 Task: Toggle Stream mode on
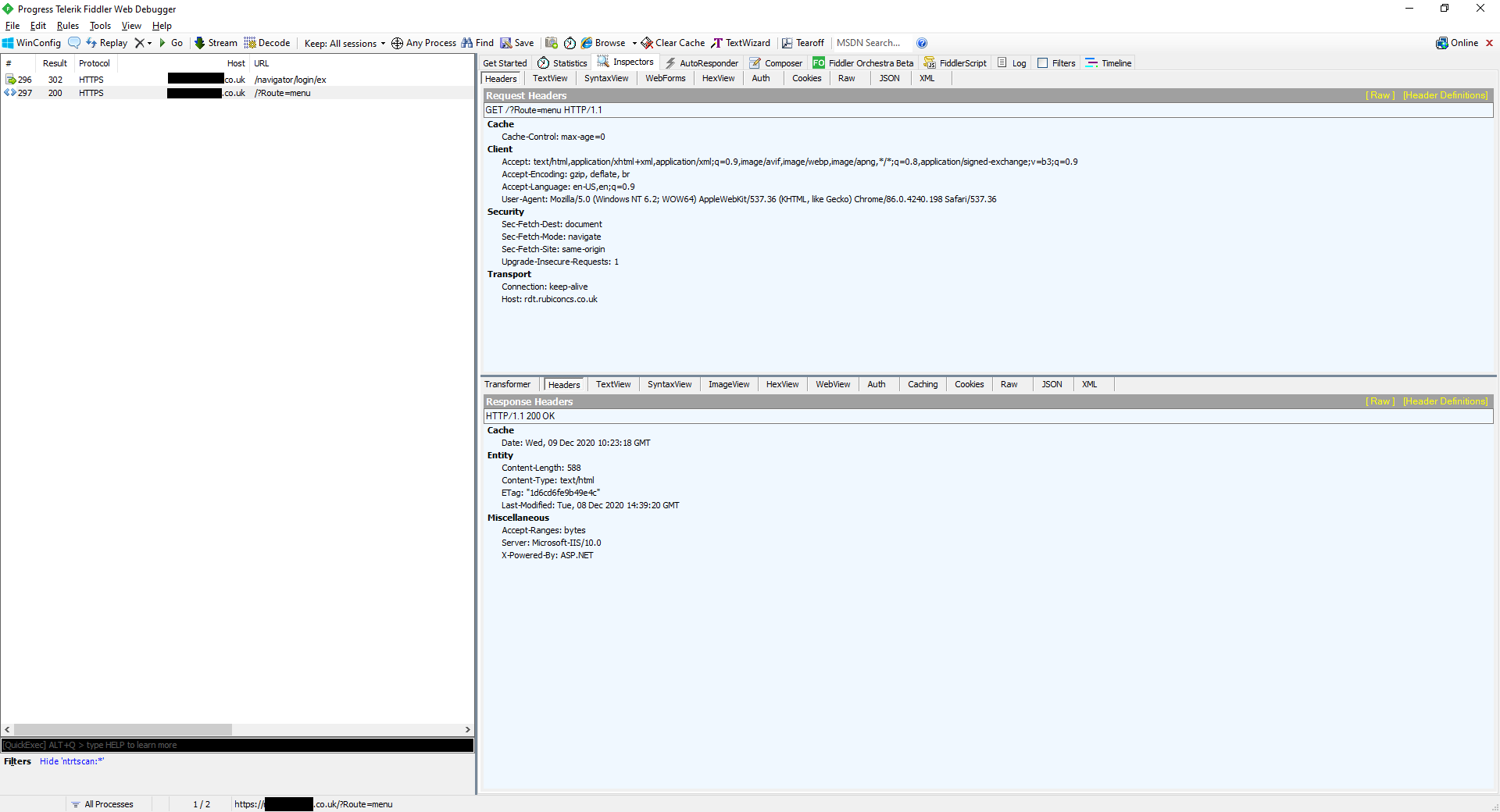(216, 43)
